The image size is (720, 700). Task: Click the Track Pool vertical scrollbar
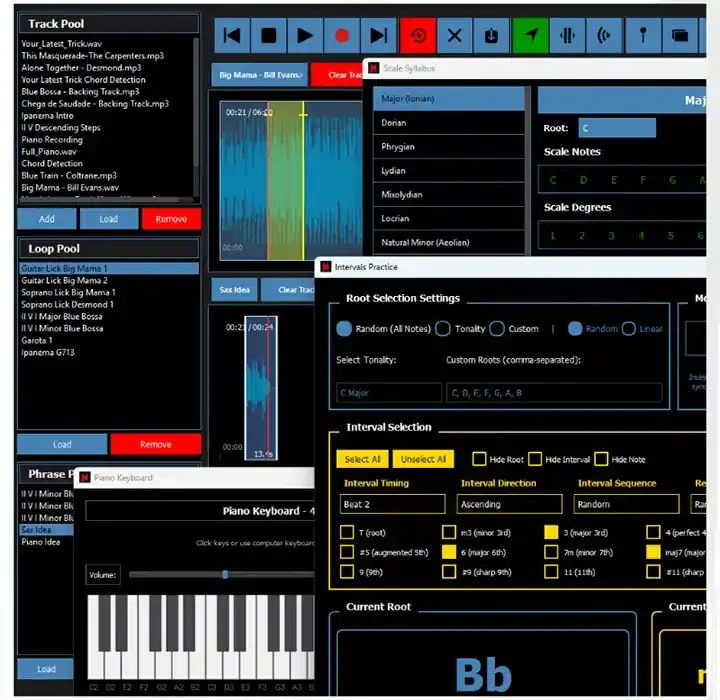pyautogui.click(x=196, y=101)
